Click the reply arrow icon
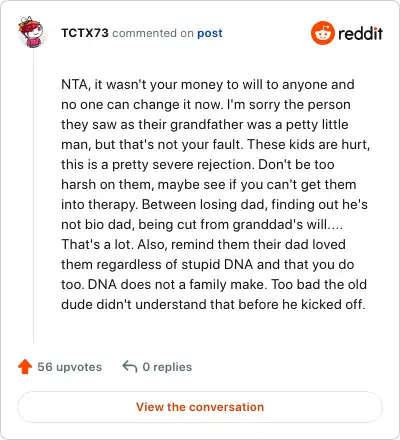 [130, 367]
